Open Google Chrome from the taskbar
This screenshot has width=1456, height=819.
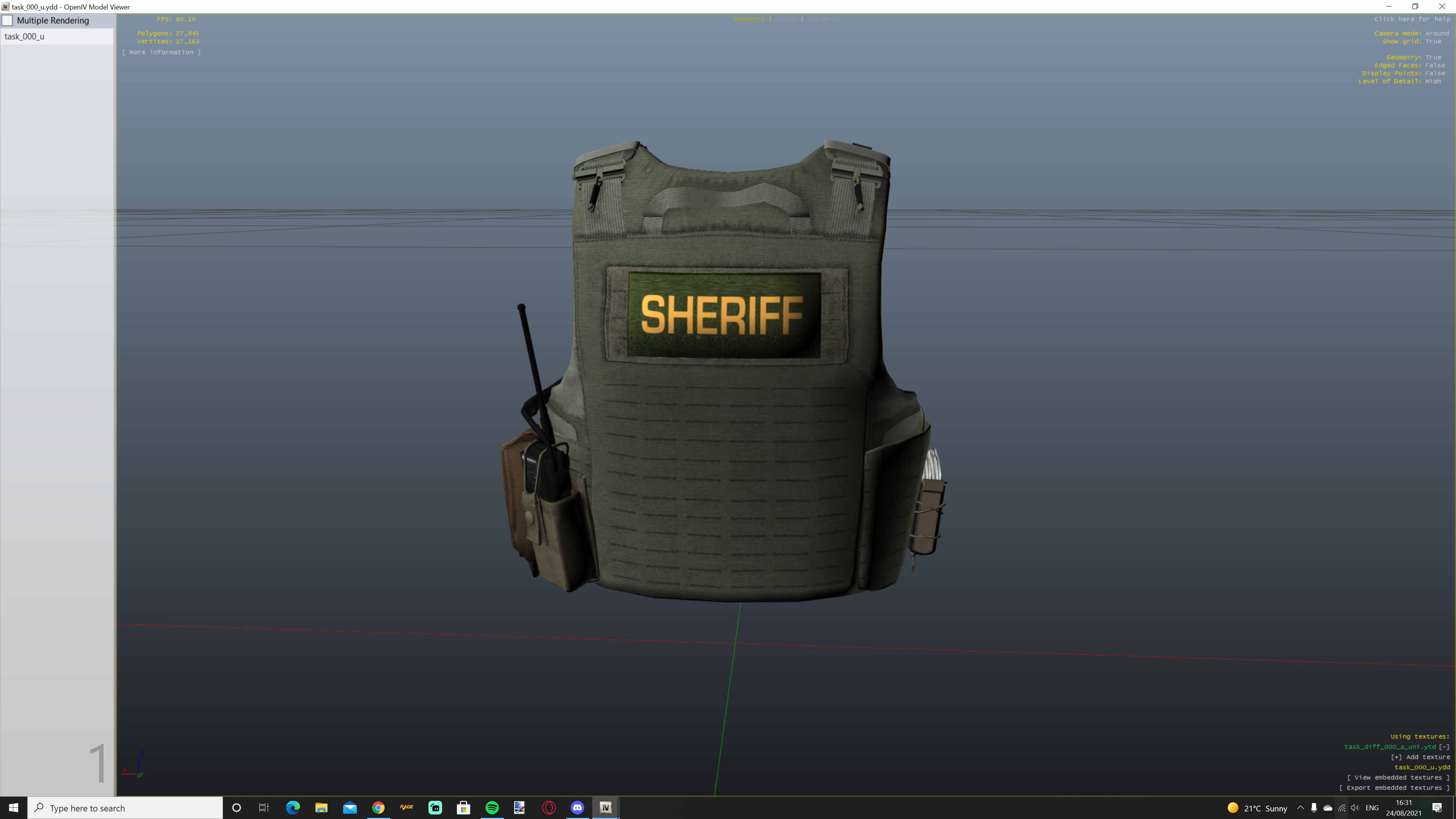click(378, 808)
